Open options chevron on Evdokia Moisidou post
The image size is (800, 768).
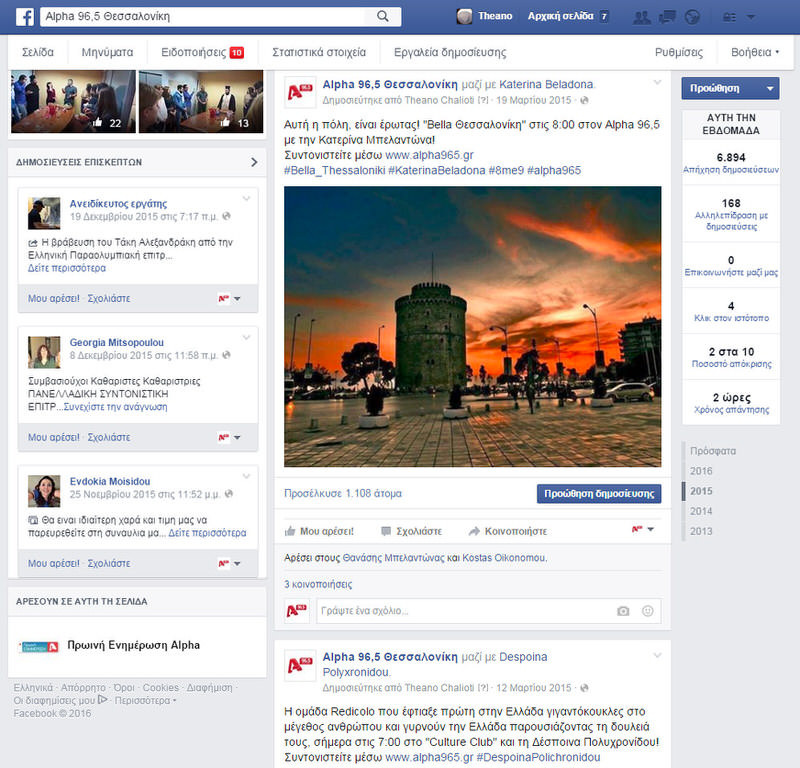pyautogui.click(x=246, y=476)
